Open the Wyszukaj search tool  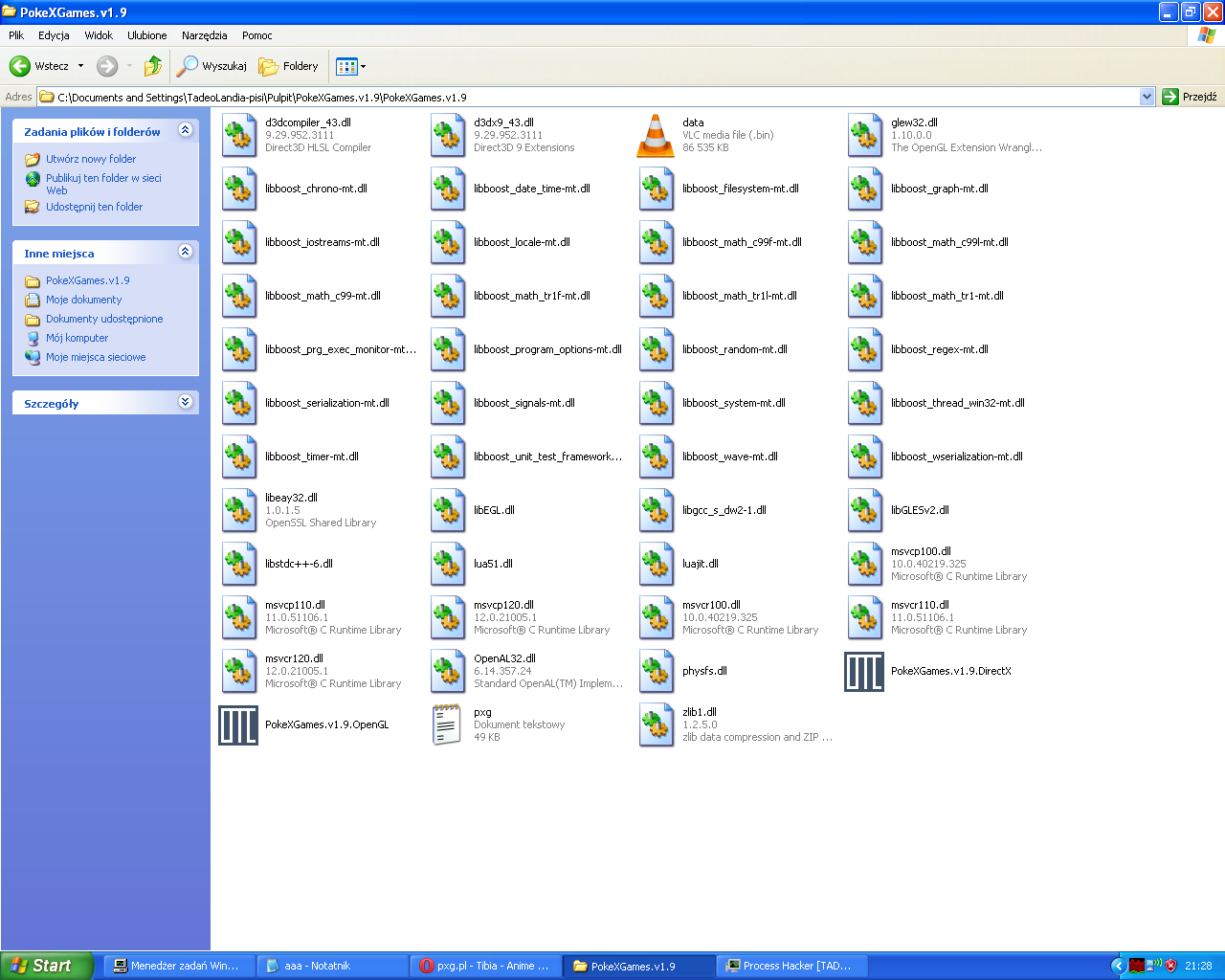(212, 66)
